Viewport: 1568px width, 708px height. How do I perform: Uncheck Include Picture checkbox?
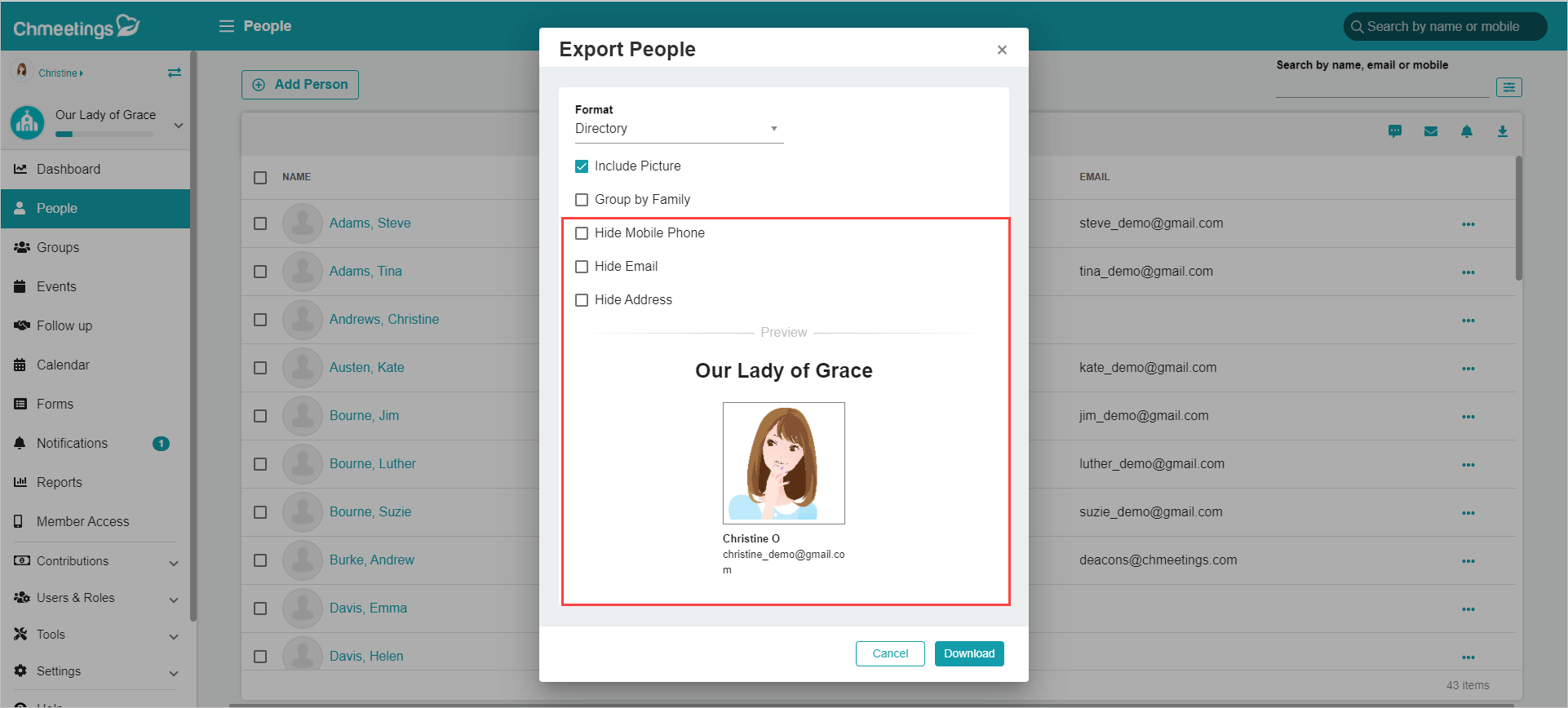(x=582, y=166)
